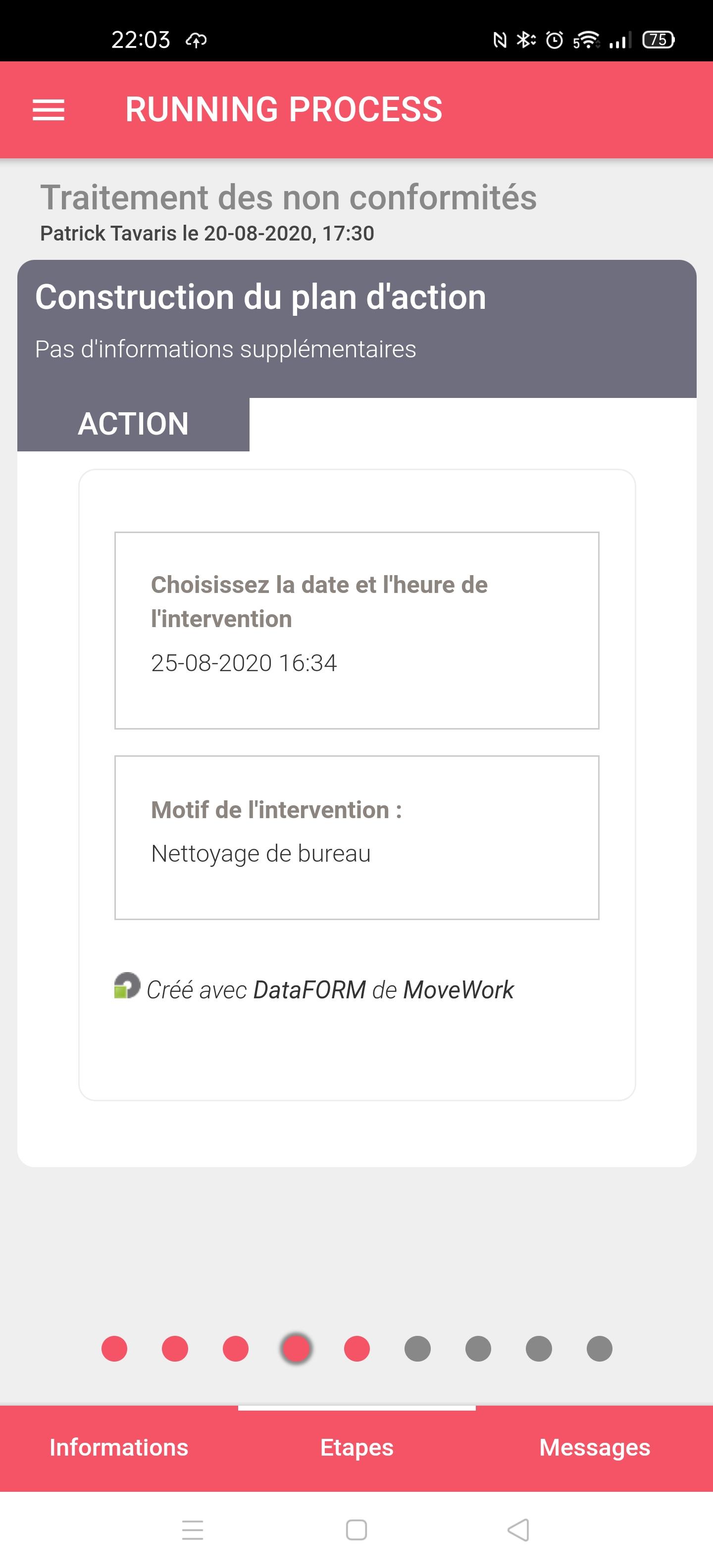The image size is (713, 1568).
Task: Tap Motif de l'intervention field
Action: [x=357, y=837]
